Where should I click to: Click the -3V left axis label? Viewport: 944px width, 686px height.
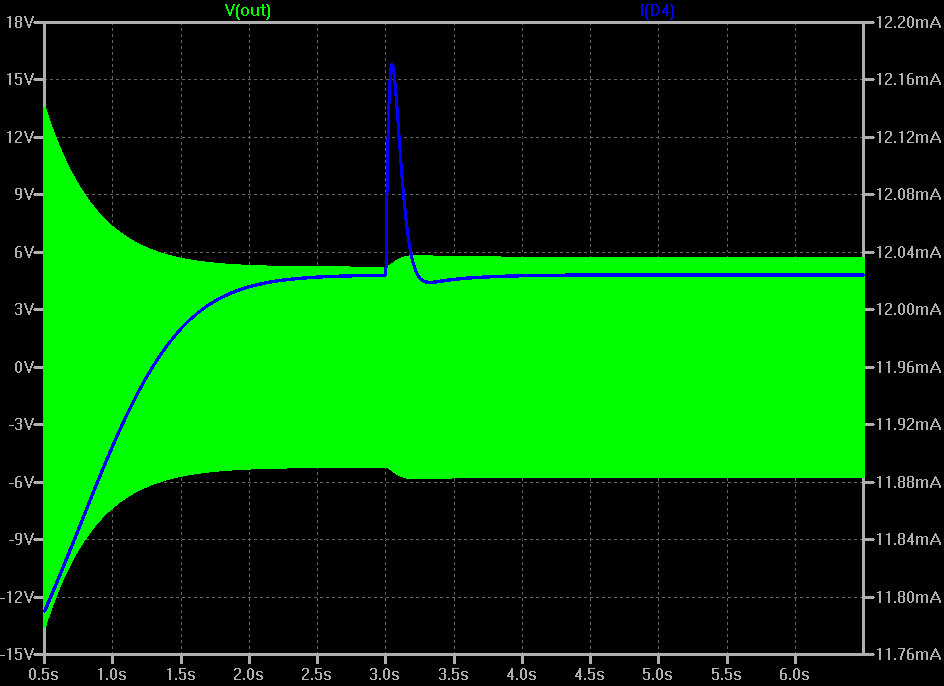(21, 424)
